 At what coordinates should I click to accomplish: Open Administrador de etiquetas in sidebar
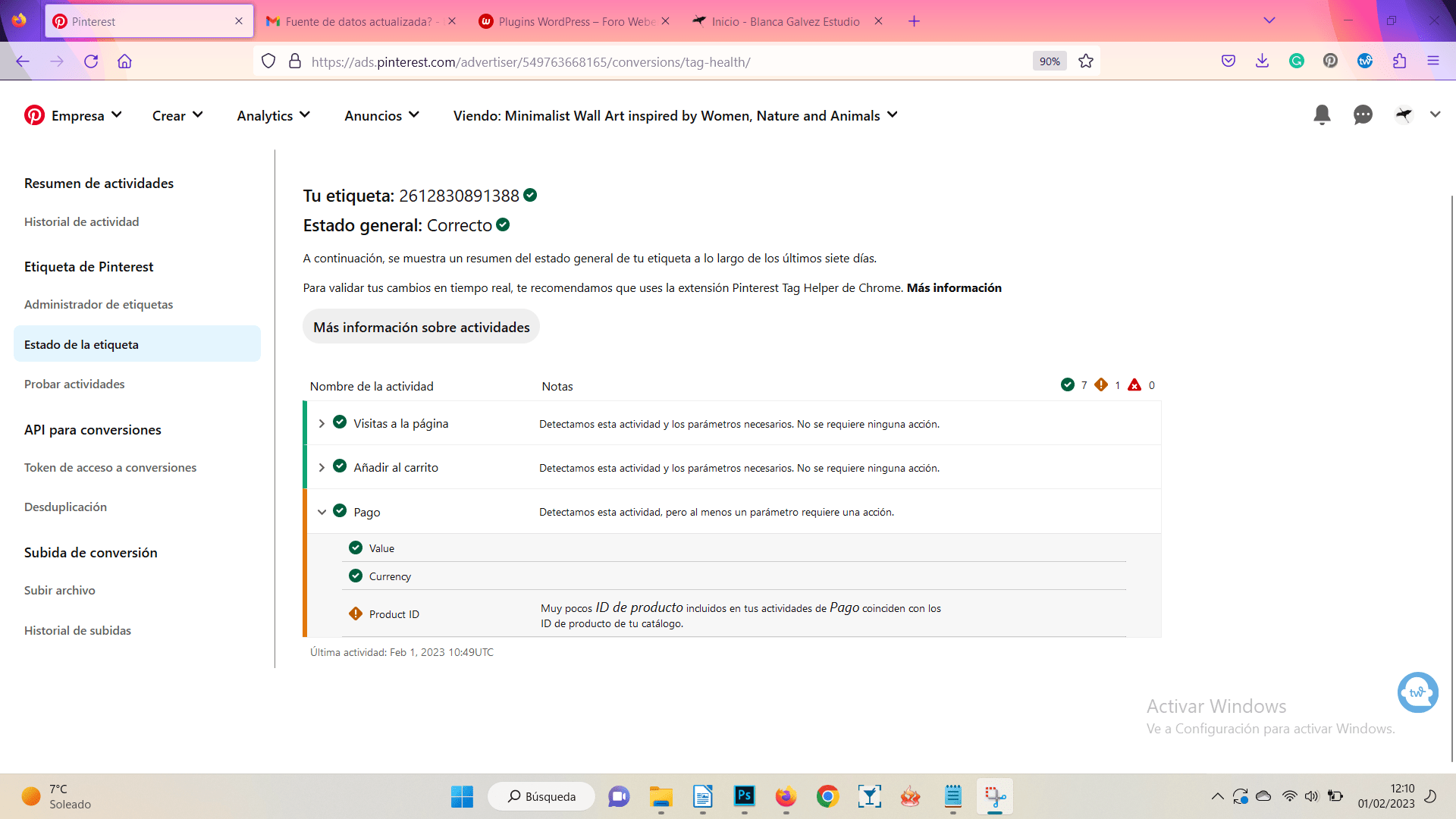(99, 304)
